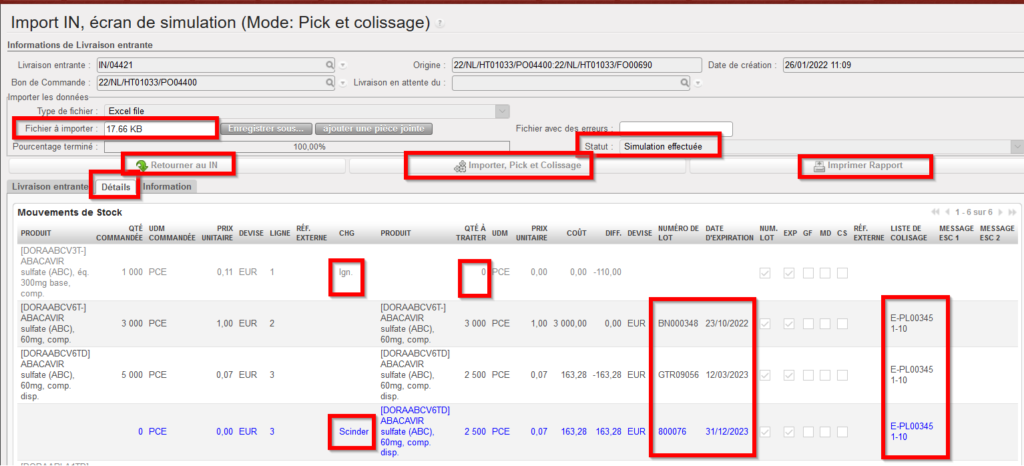Image resolution: width=1024 pixels, height=466 pixels.
Task: Click the Fichier à importer input field
Action: tap(160, 128)
